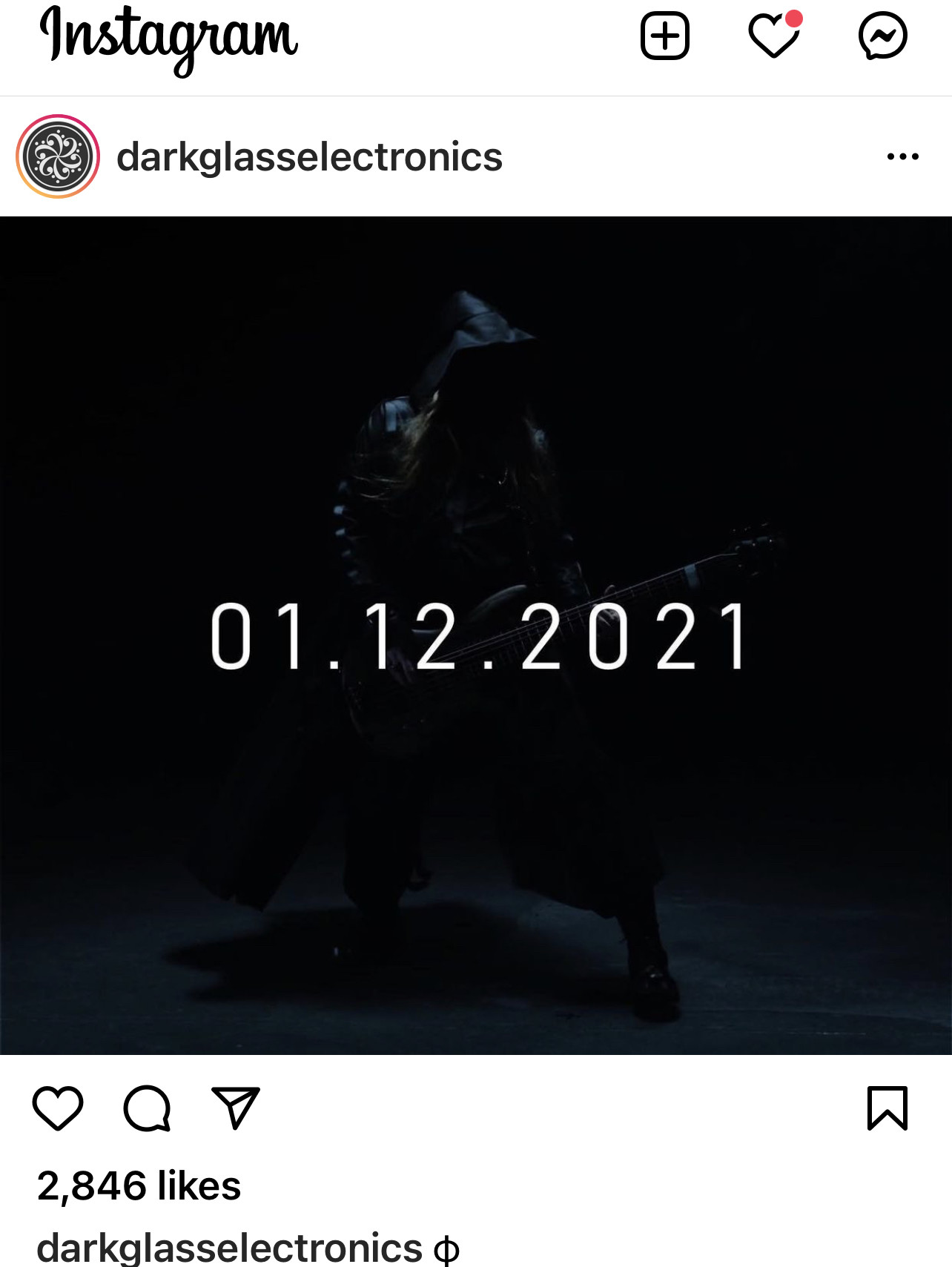Tap the red notification dot on heart
The image size is (952, 1267).
click(x=794, y=19)
